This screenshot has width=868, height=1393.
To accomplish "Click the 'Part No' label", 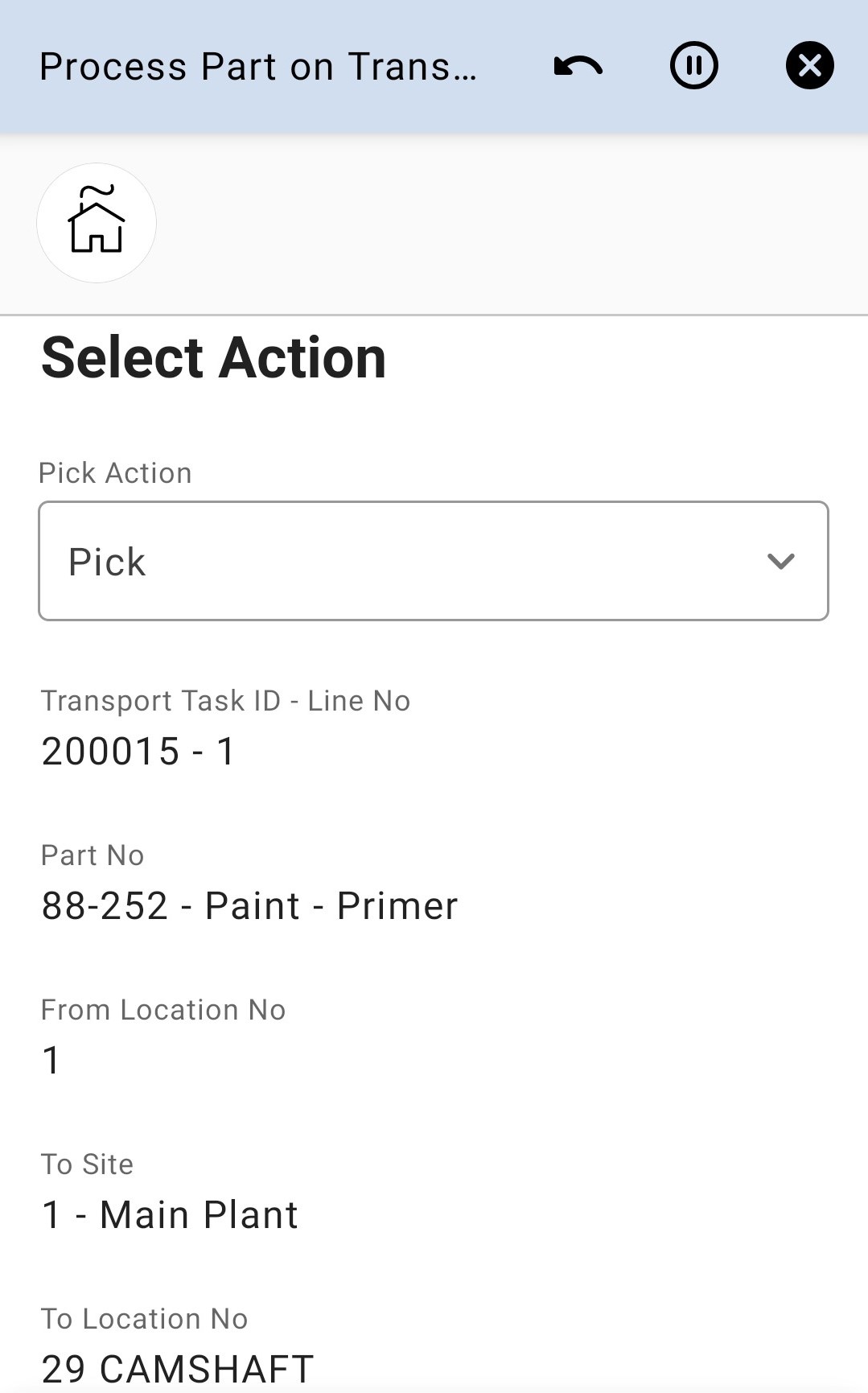I will 93,855.
